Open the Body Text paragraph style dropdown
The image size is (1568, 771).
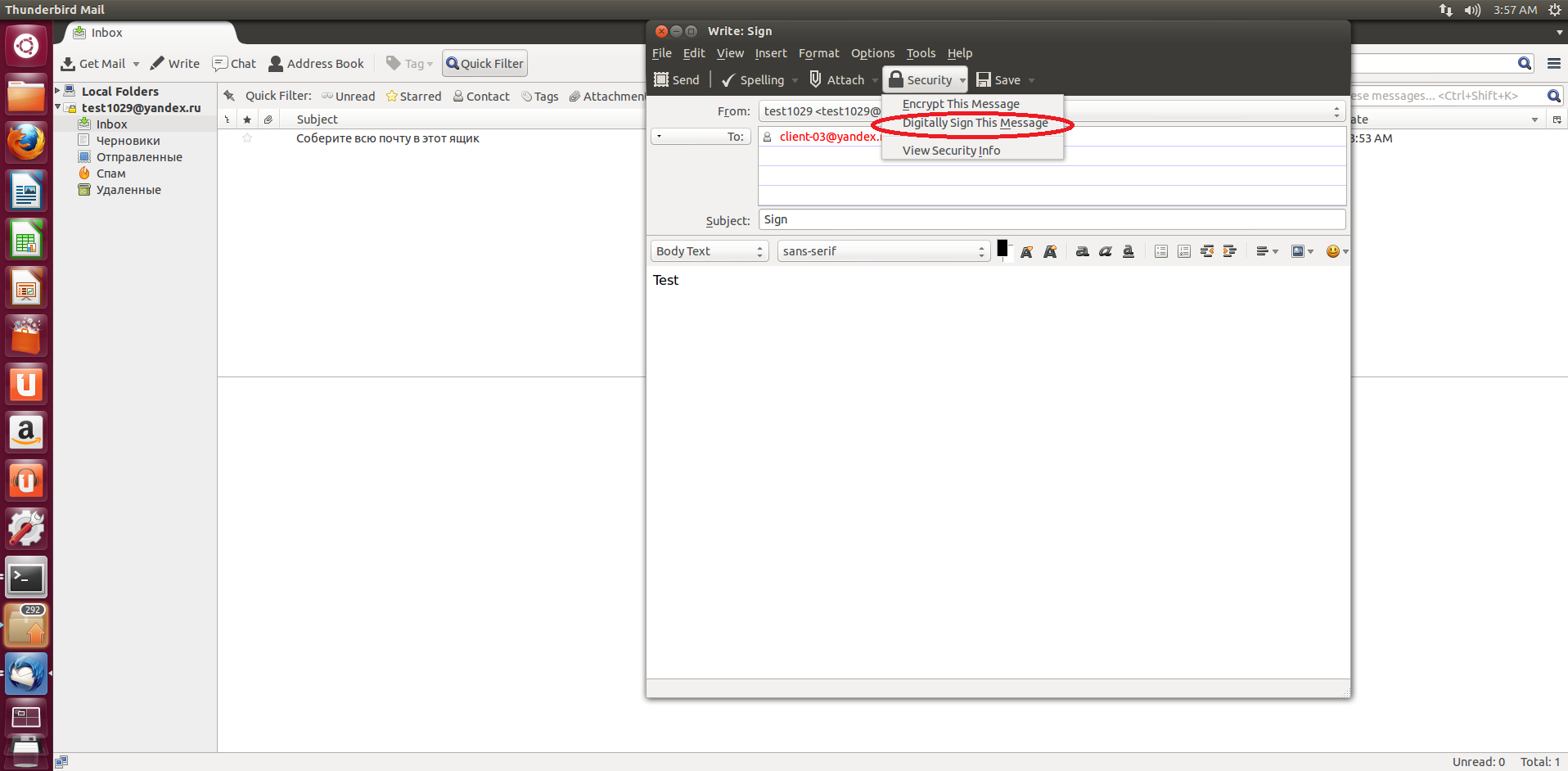tap(709, 251)
